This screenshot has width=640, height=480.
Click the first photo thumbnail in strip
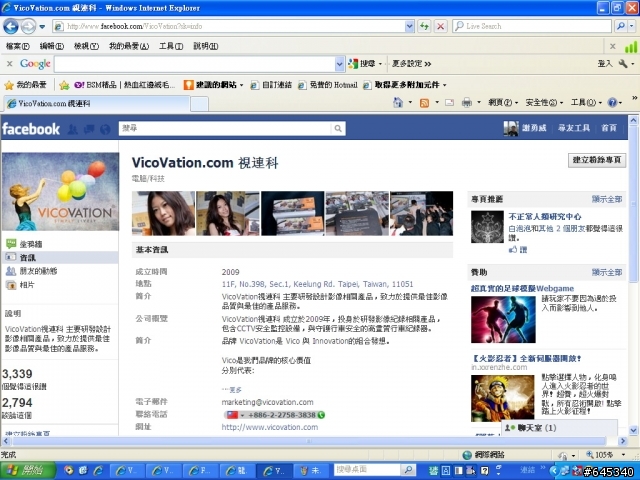[x=163, y=213]
